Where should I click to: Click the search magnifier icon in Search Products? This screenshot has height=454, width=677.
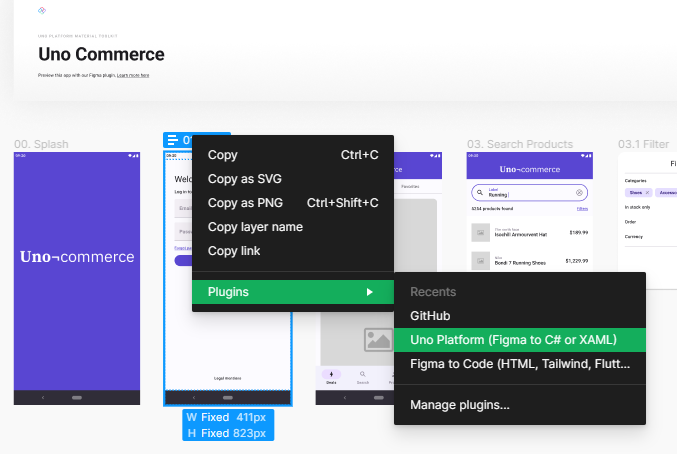480,192
